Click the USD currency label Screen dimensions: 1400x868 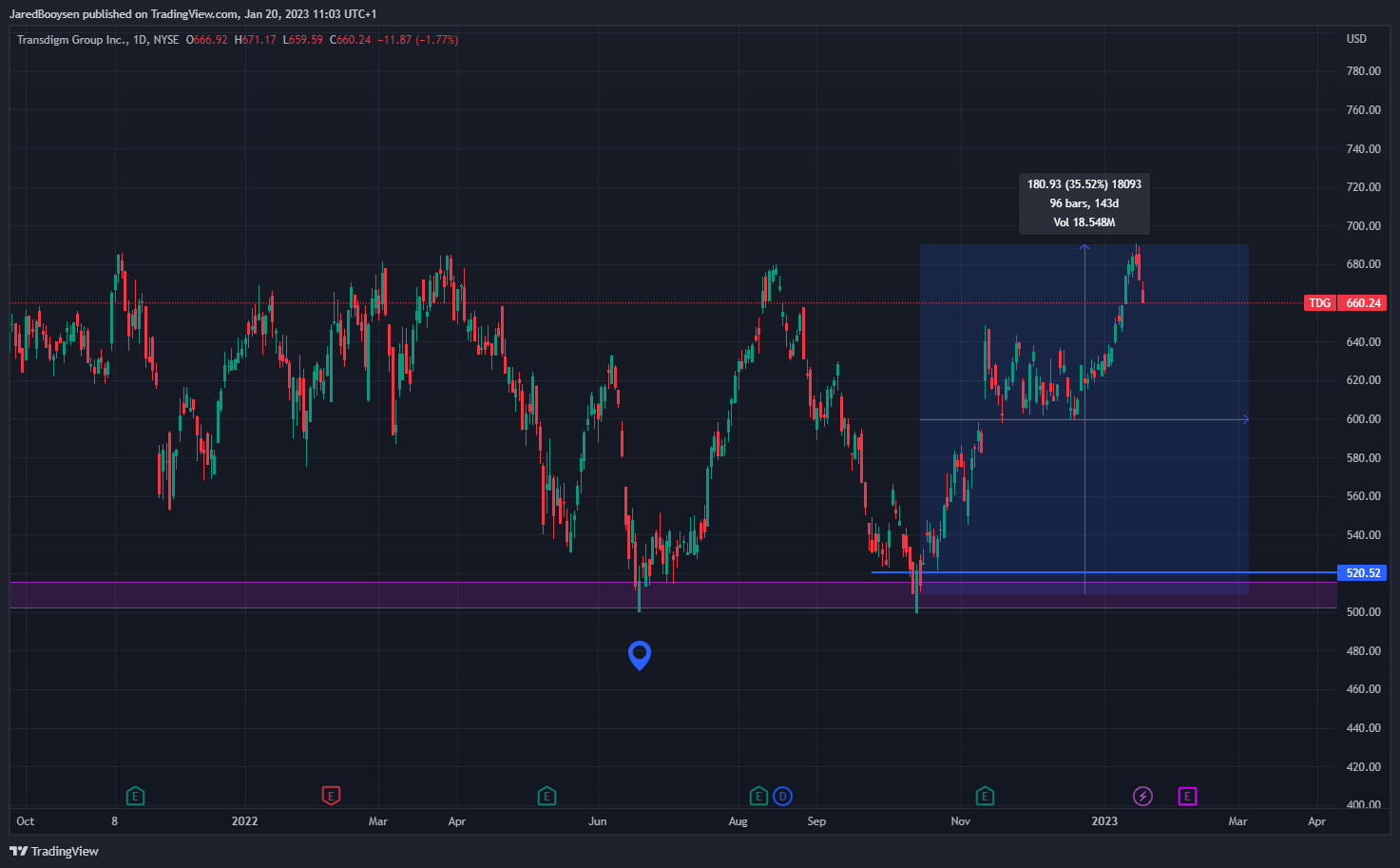(1356, 39)
